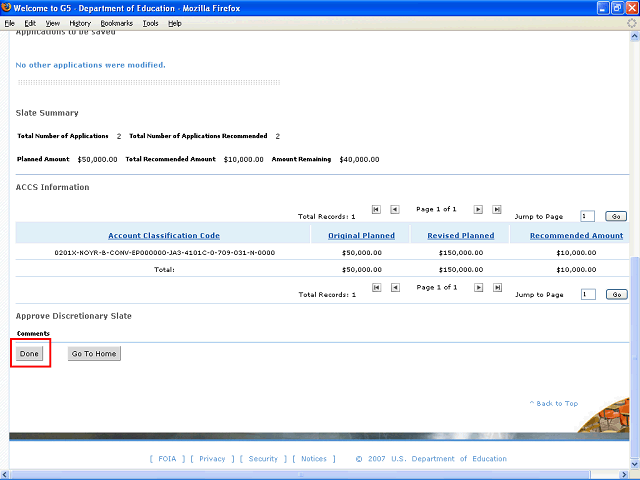Sort by Account Classification Code column

164,235
